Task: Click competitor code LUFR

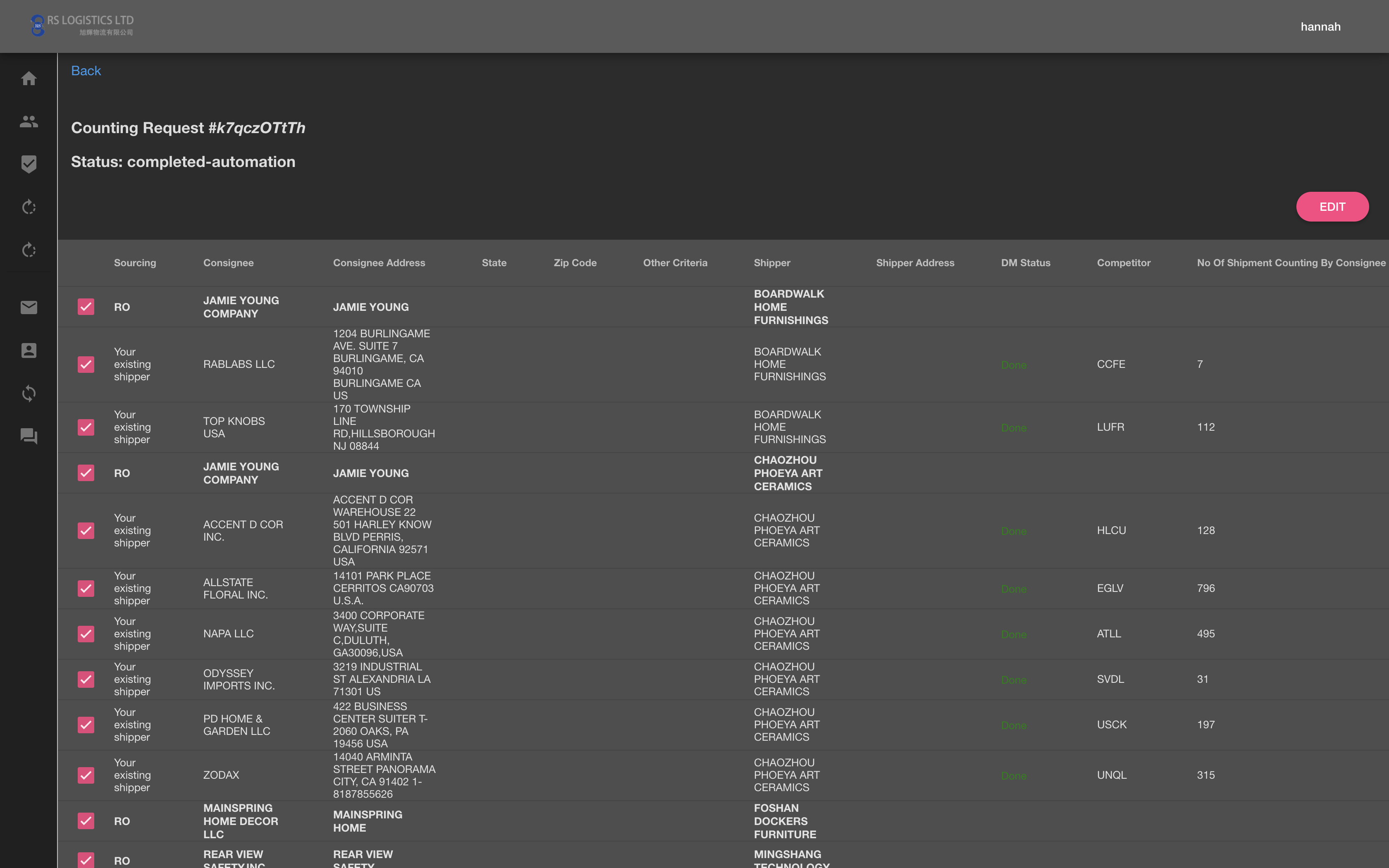Action: [x=1110, y=427]
